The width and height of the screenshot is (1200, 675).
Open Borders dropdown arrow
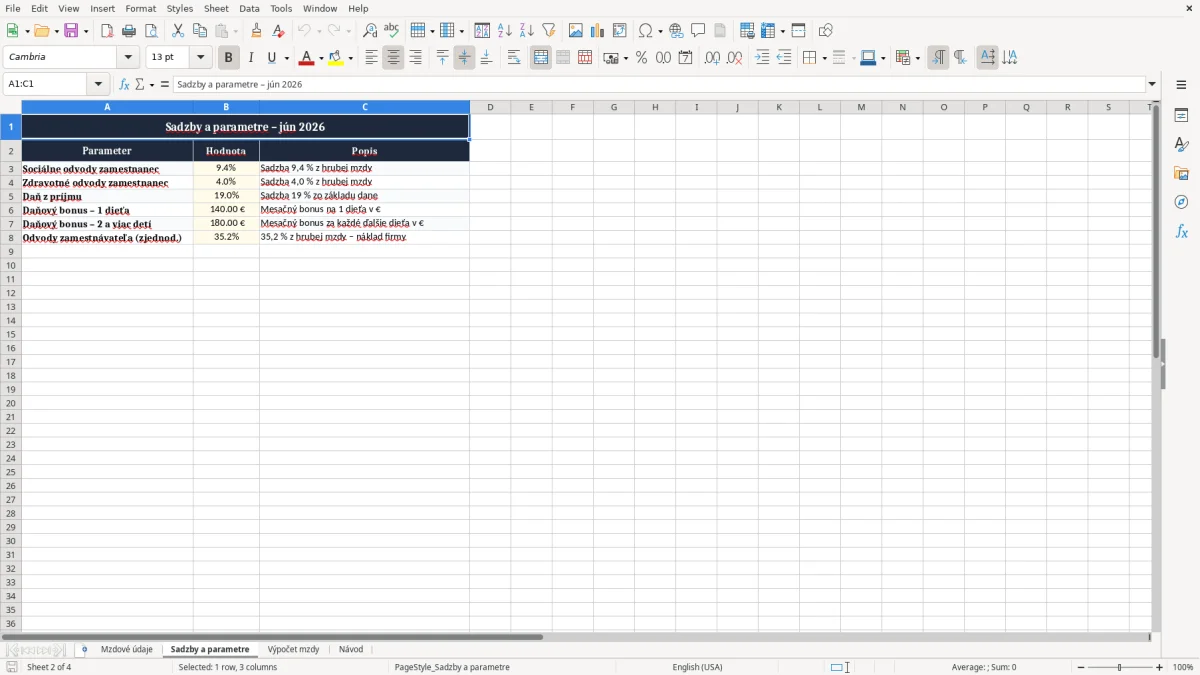coord(823,58)
